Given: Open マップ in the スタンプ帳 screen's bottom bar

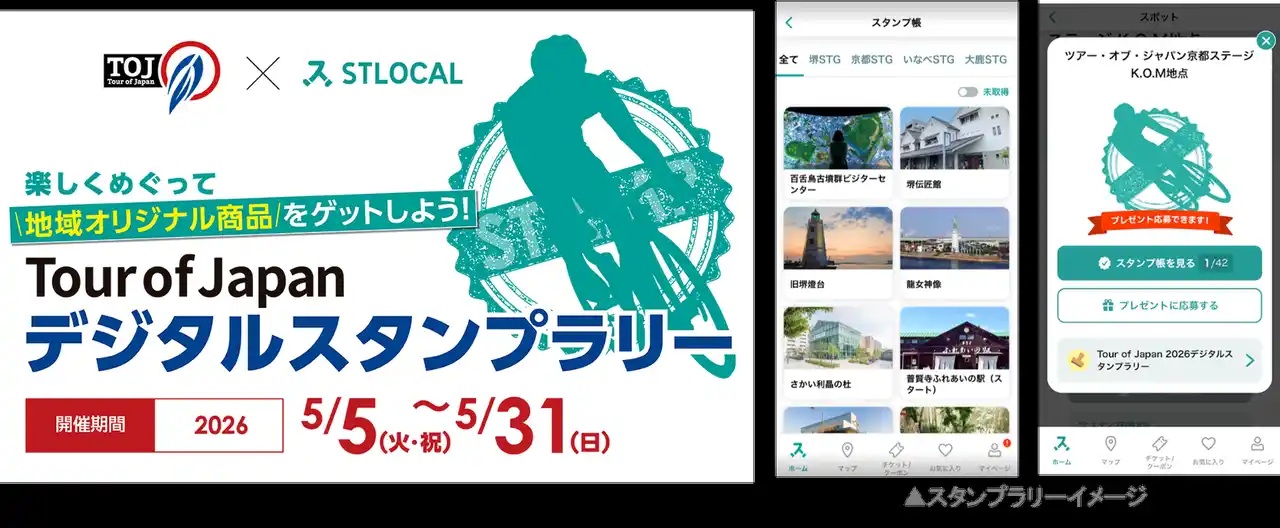Looking at the screenshot, I should (x=847, y=454).
